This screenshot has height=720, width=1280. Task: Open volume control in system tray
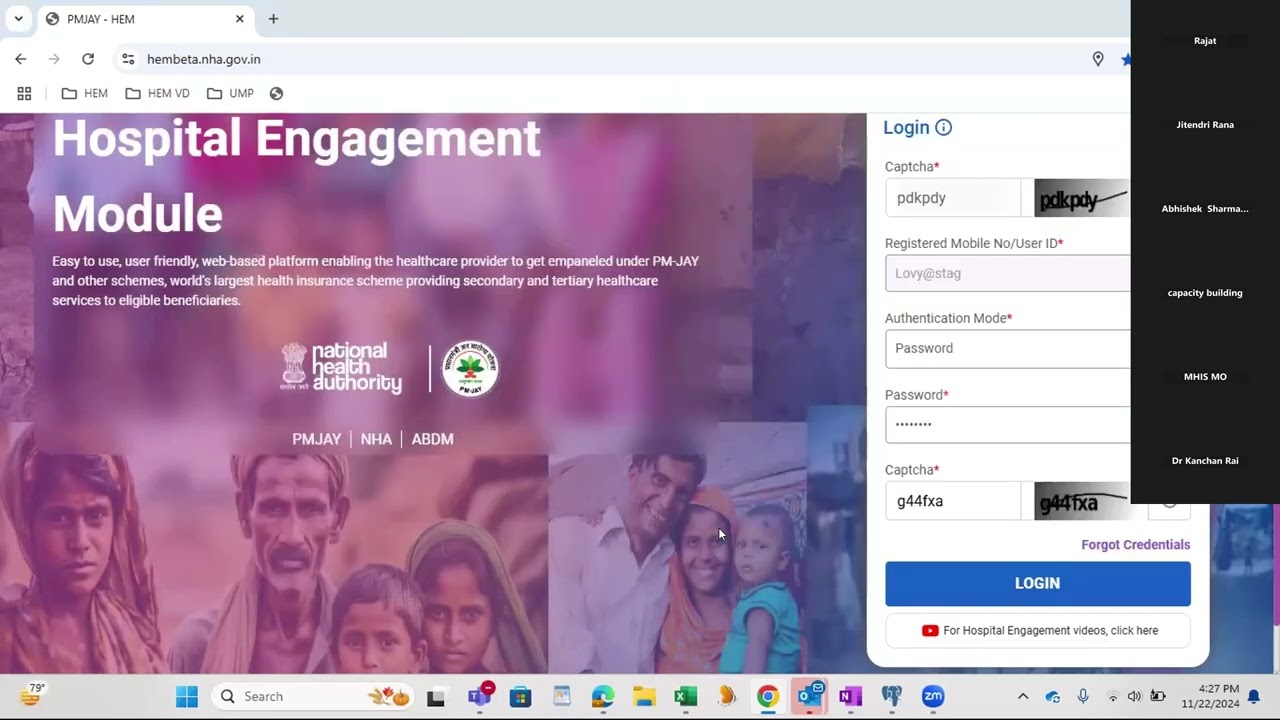click(1134, 697)
